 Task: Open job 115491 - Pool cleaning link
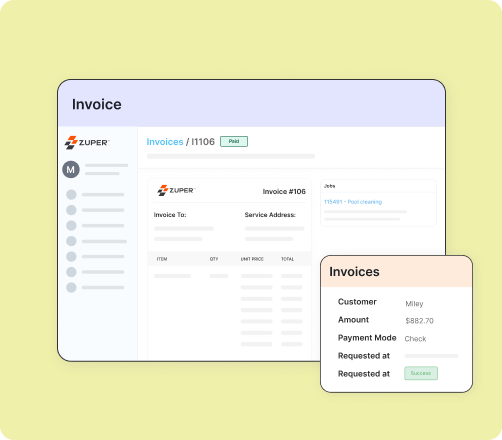pos(353,202)
